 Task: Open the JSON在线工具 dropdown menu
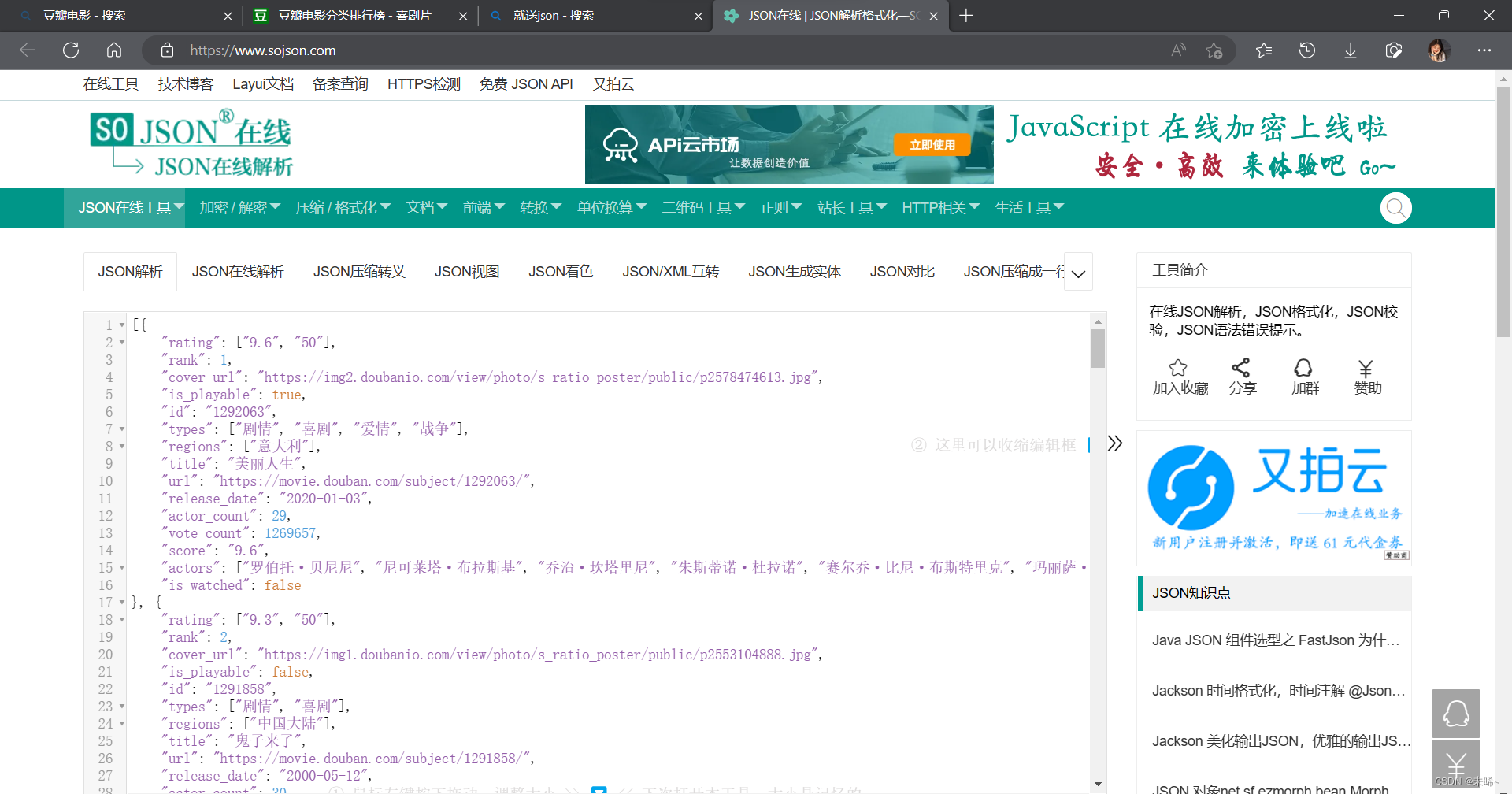point(124,208)
